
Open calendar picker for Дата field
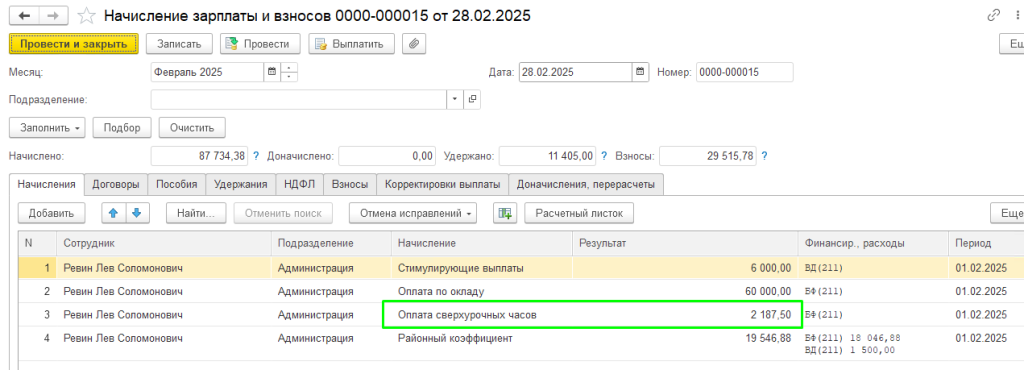(x=641, y=72)
